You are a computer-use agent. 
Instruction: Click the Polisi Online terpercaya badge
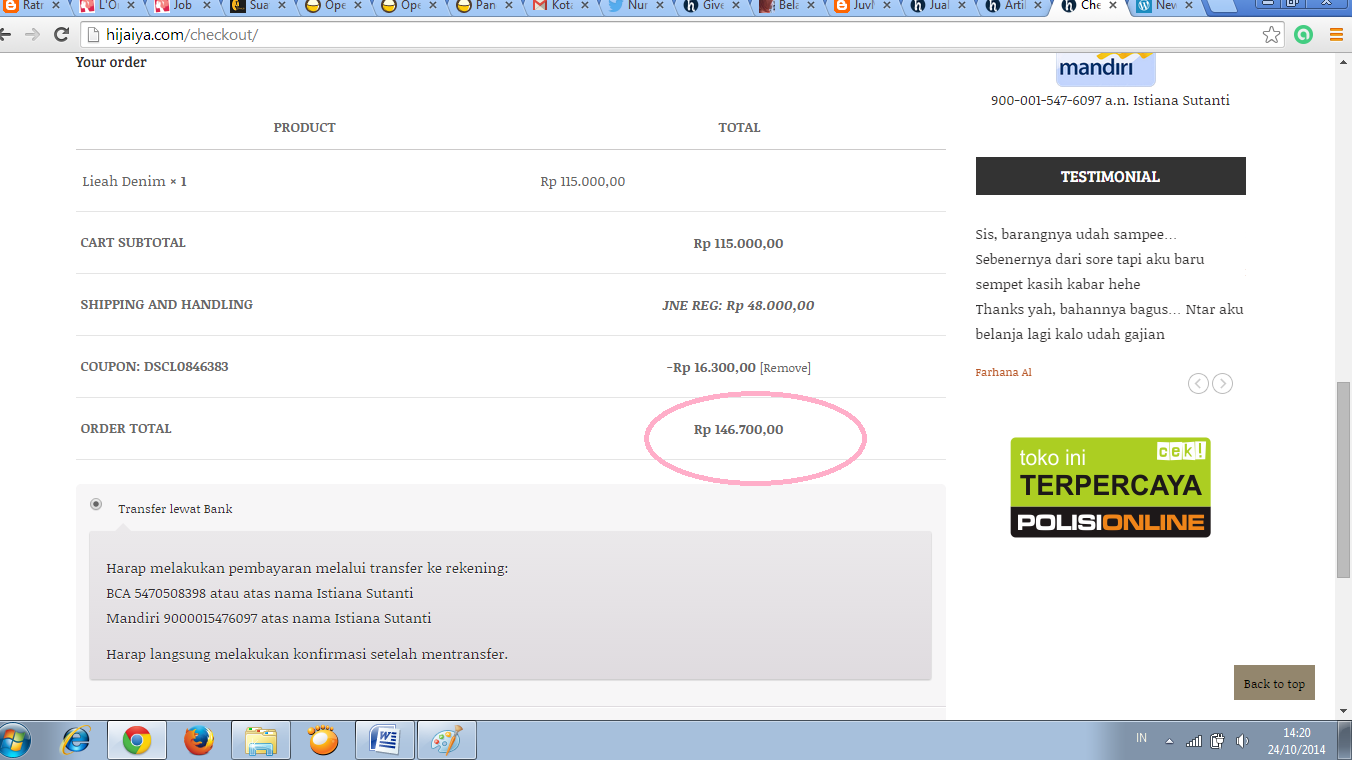pos(1110,487)
